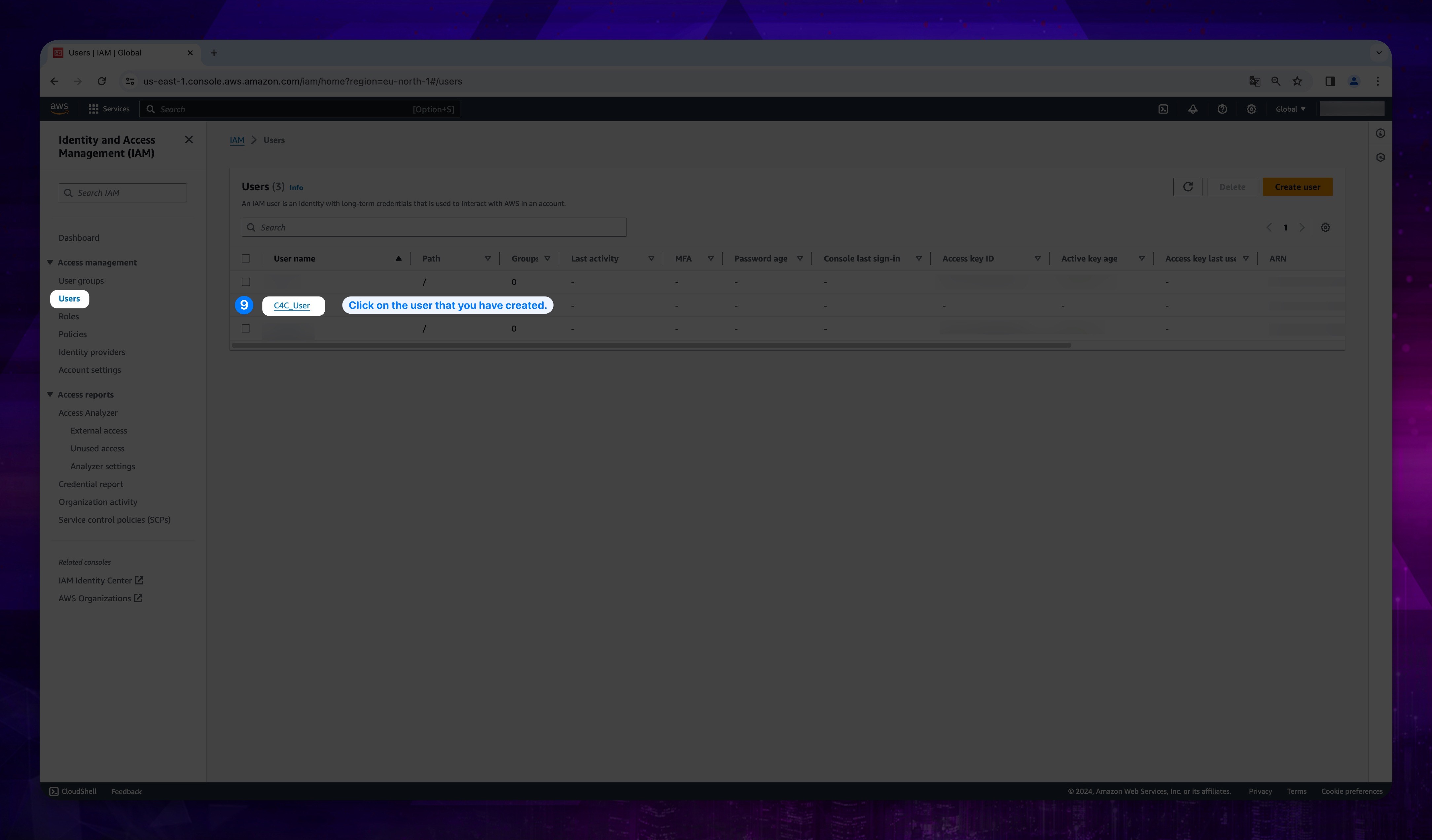Go to Policies in sidebar
The width and height of the screenshot is (1432, 840).
[72, 334]
